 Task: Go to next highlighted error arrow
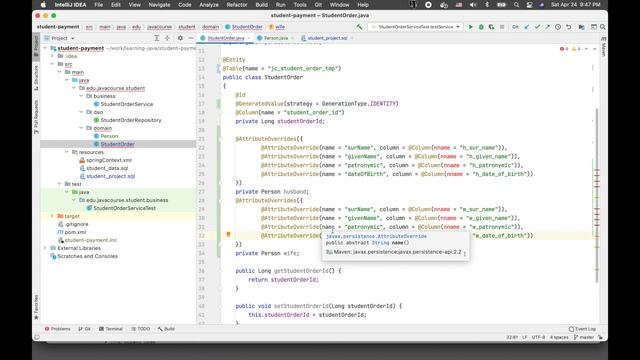(x=595, y=49)
